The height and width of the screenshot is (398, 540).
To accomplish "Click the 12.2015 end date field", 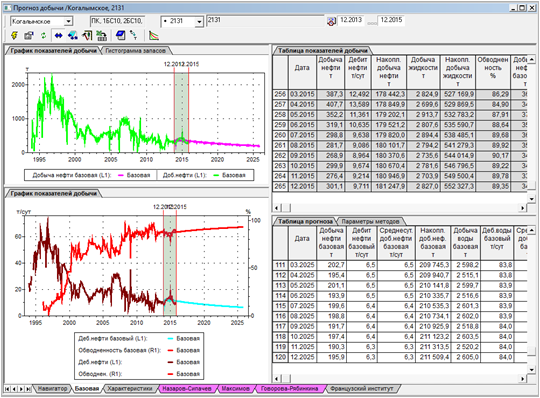I will tap(391, 20).
